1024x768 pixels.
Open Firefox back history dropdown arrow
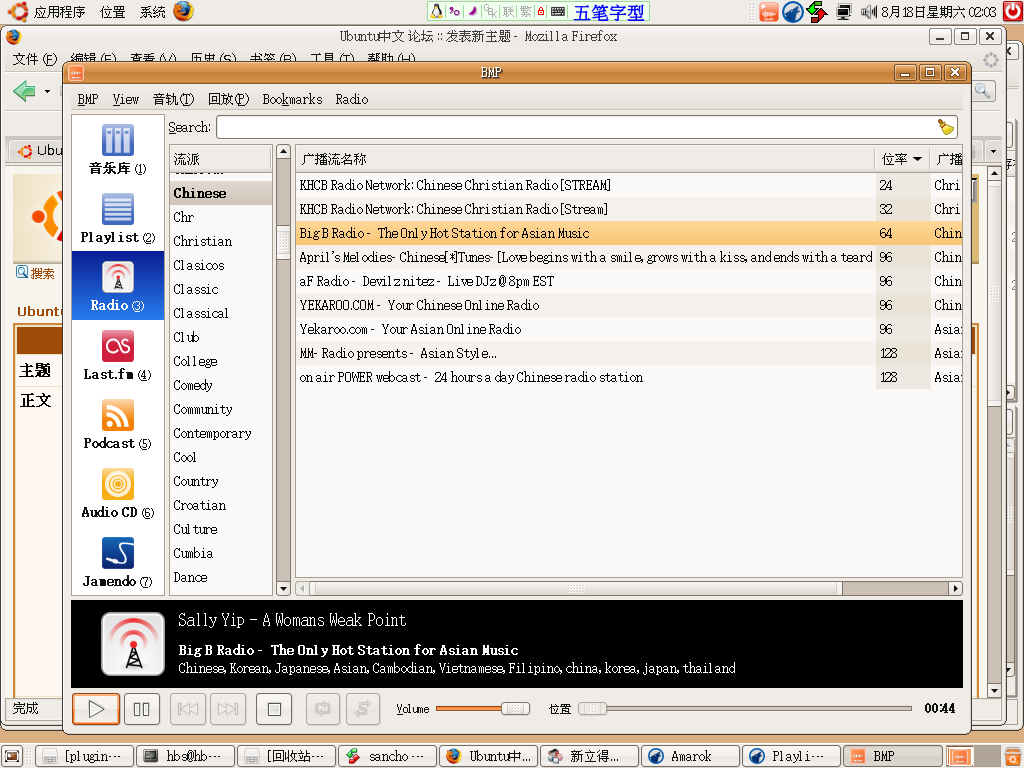pyautogui.click(x=47, y=91)
